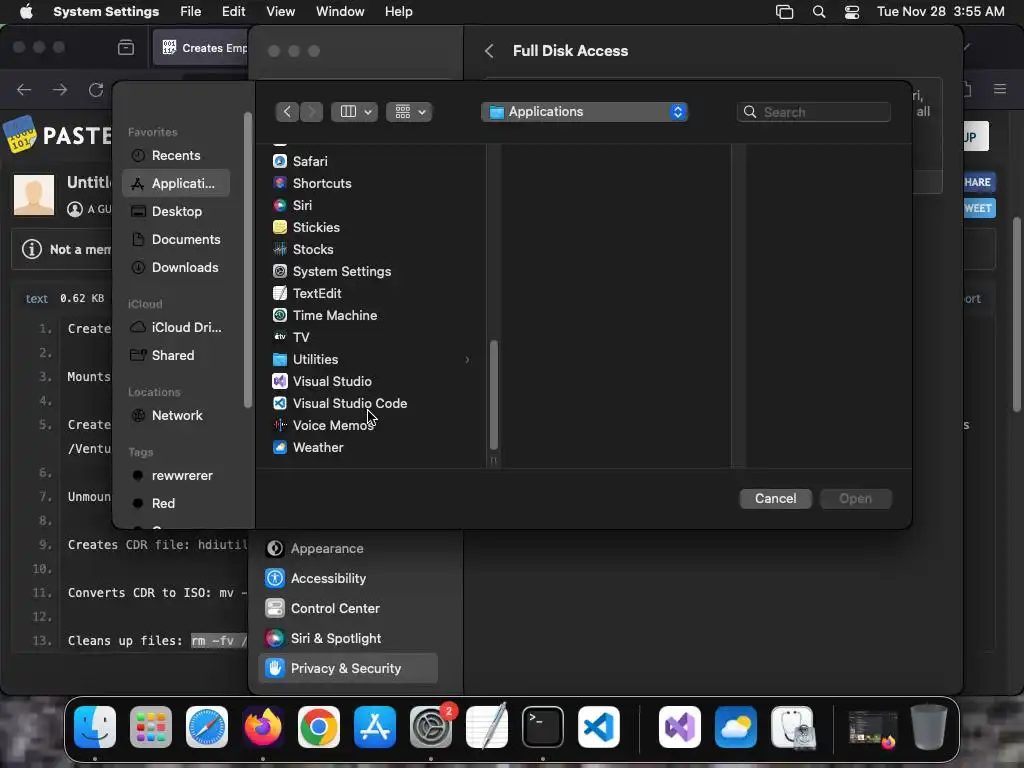Launch Firefox from the Dock
The image size is (1024, 768).
pos(263,727)
